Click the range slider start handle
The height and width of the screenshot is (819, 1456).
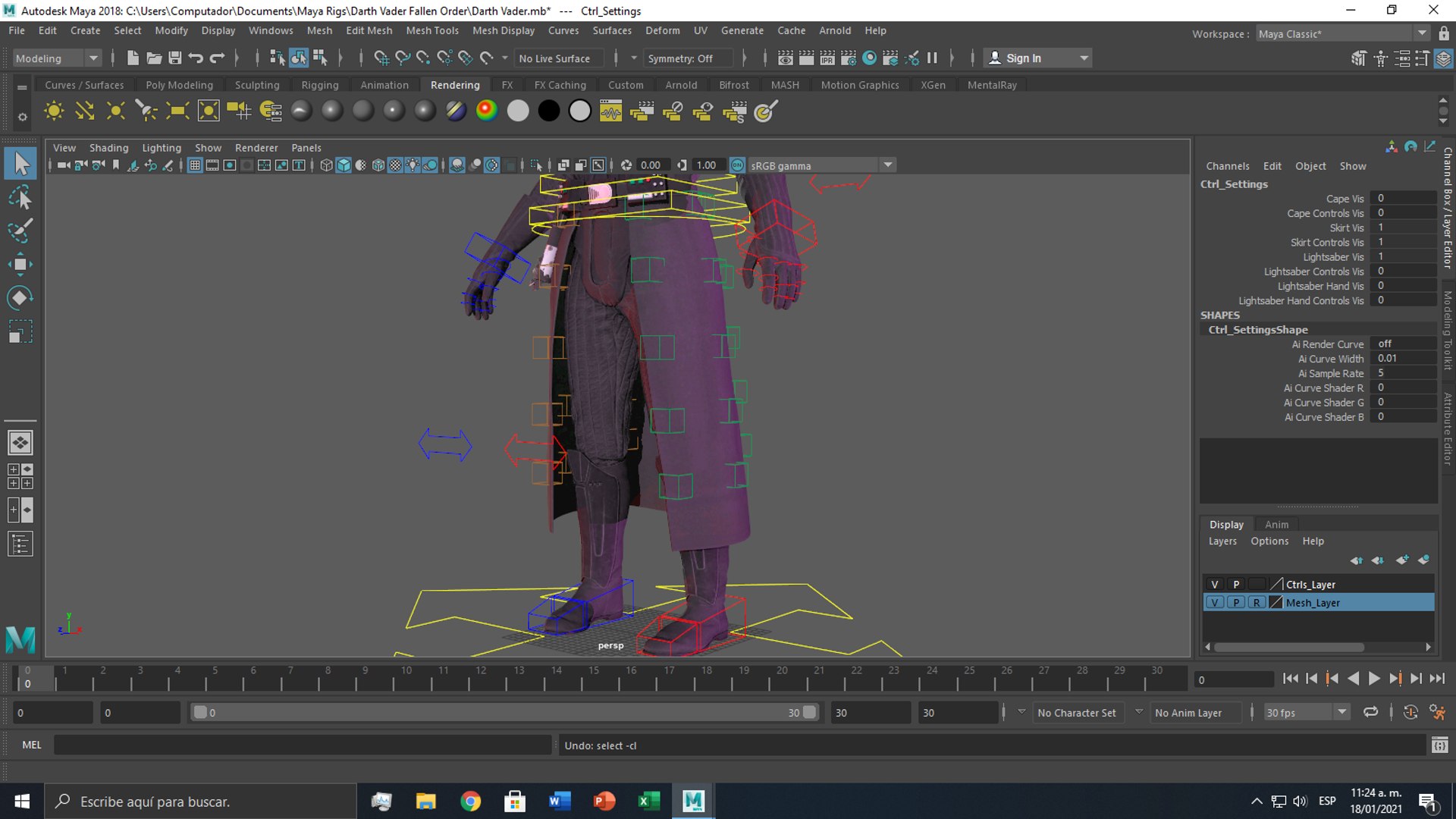click(x=200, y=712)
